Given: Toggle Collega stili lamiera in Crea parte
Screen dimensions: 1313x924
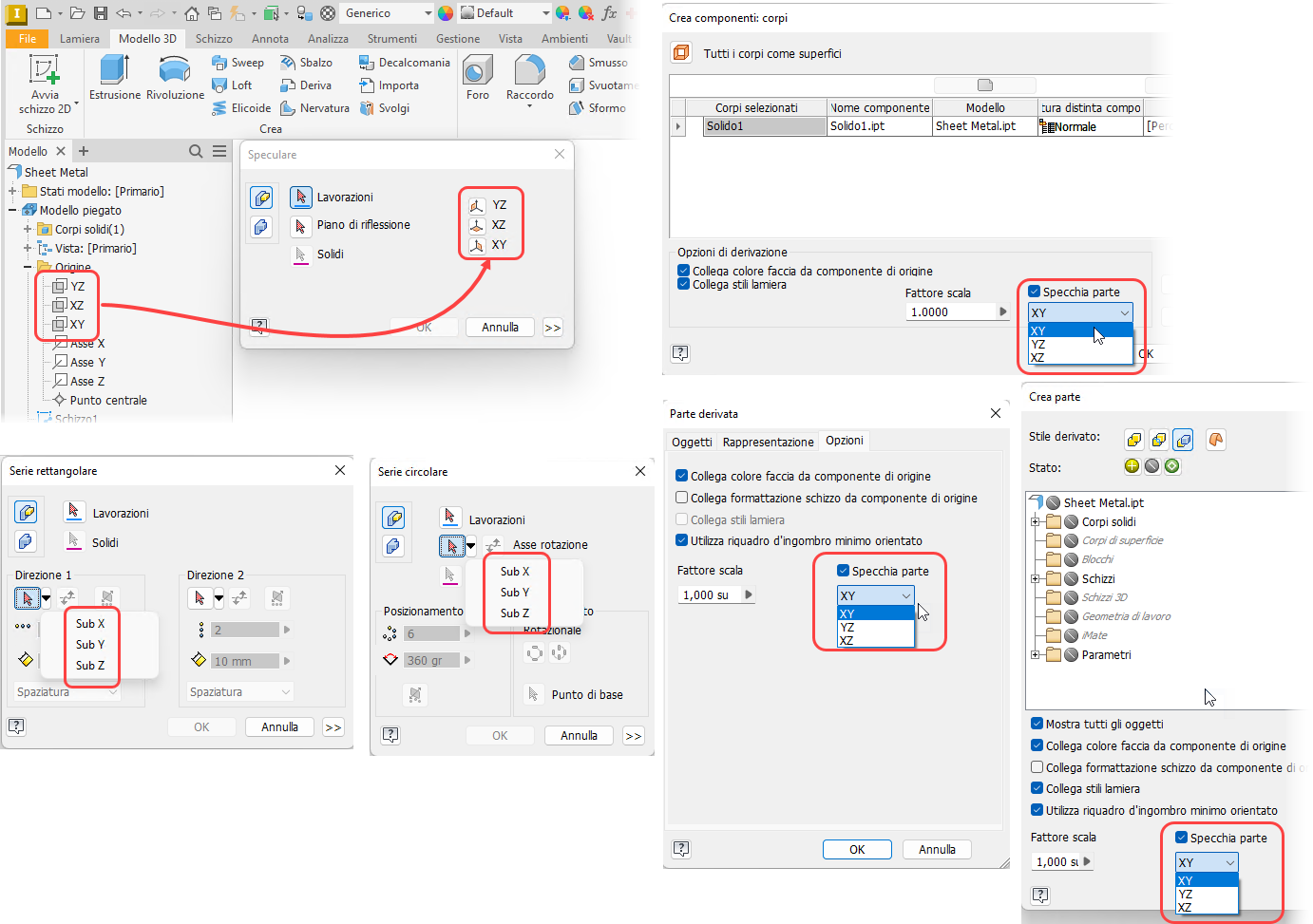Looking at the screenshot, I should pyautogui.click(x=1037, y=788).
